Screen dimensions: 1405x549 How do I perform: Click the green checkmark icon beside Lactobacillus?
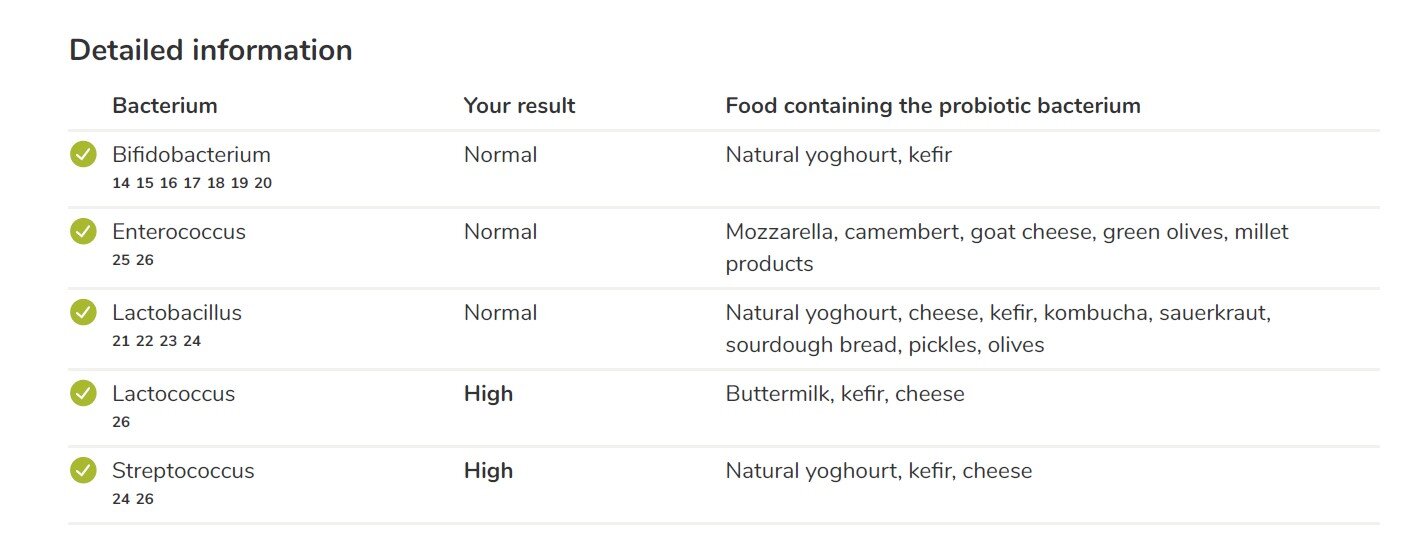coord(83,313)
